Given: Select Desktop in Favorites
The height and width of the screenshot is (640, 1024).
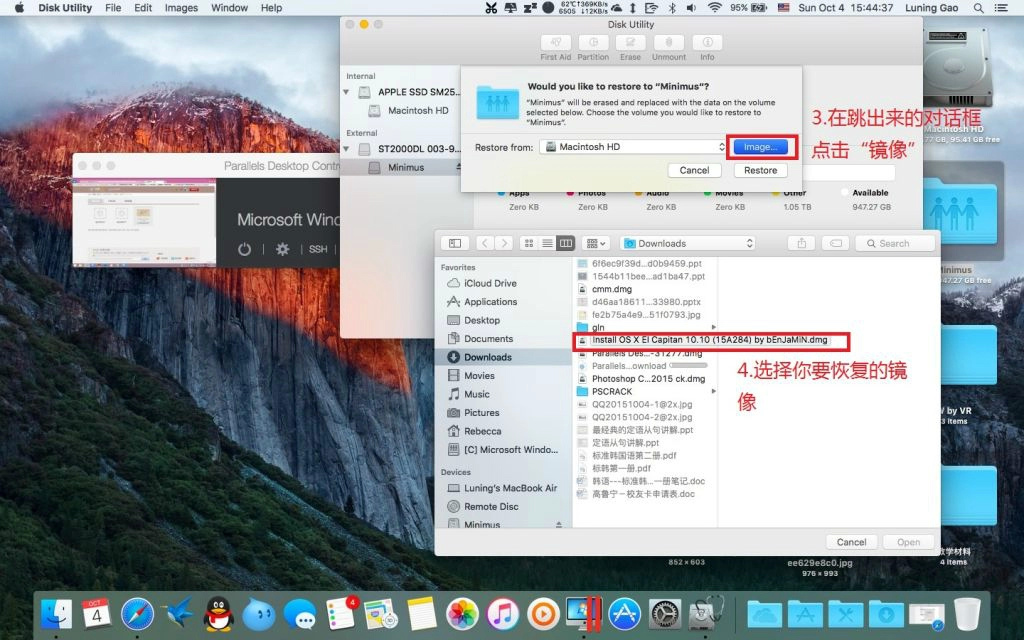Looking at the screenshot, I should point(482,321).
